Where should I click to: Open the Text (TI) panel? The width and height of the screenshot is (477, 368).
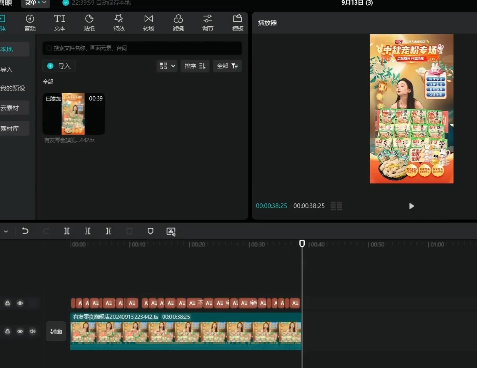point(59,23)
